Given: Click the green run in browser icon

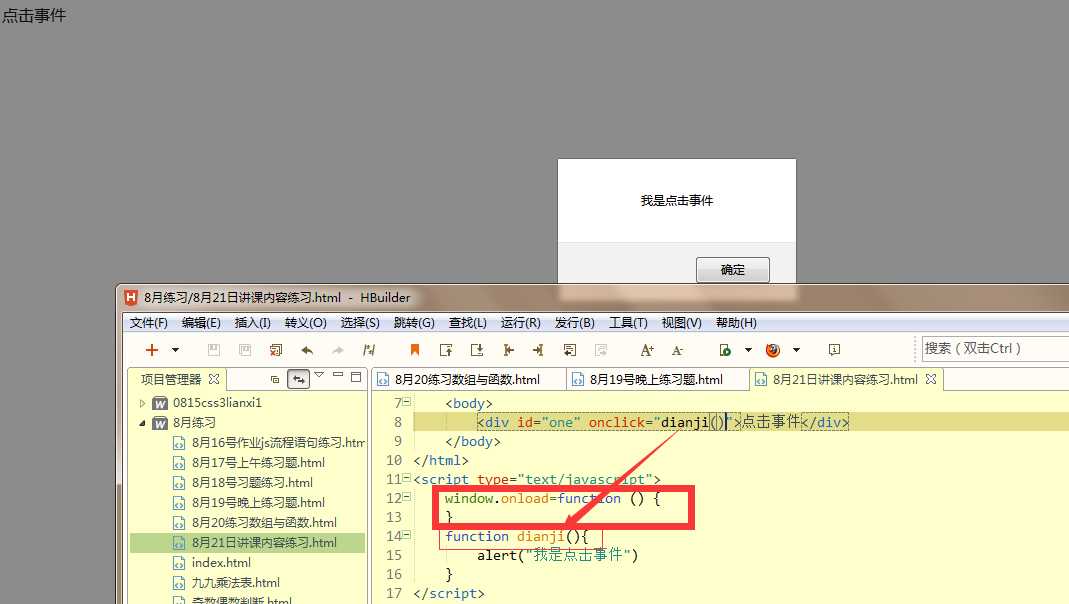Looking at the screenshot, I should pyautogui.click(x=725, y=350).
